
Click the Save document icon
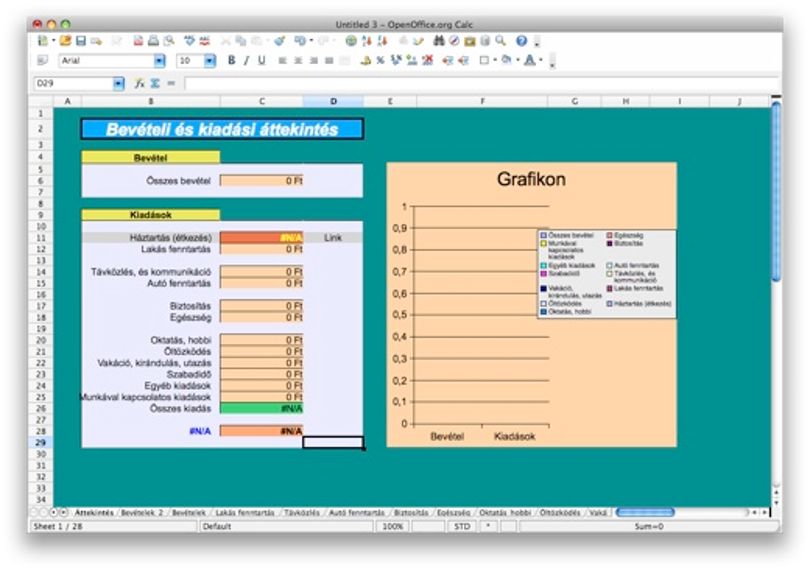point(81,41)
